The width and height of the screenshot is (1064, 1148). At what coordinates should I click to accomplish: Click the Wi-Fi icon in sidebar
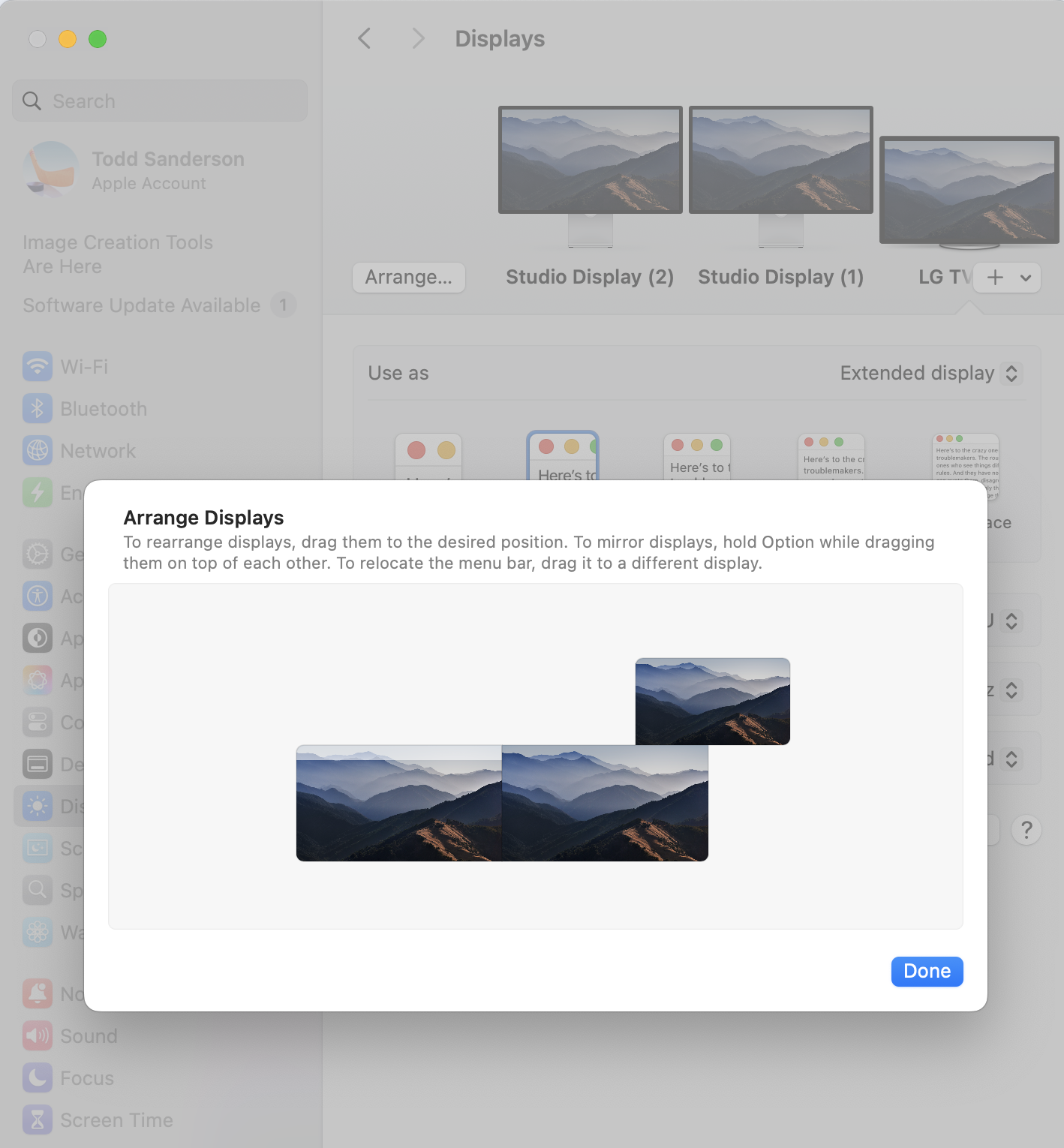click(38, 367)
